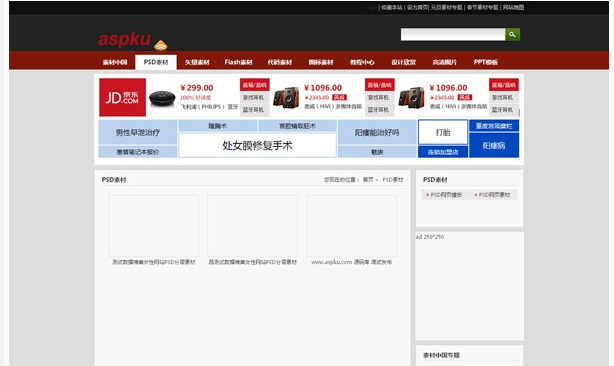614x366 pixels.
Task: Open the Flash素材 navigation item
Action: click(238, 62)
